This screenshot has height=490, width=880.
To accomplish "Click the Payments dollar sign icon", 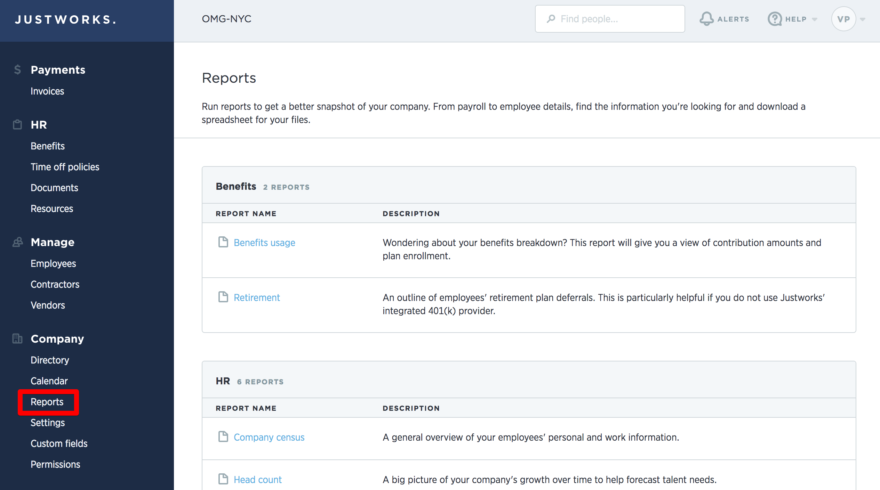I will (17, 70).
